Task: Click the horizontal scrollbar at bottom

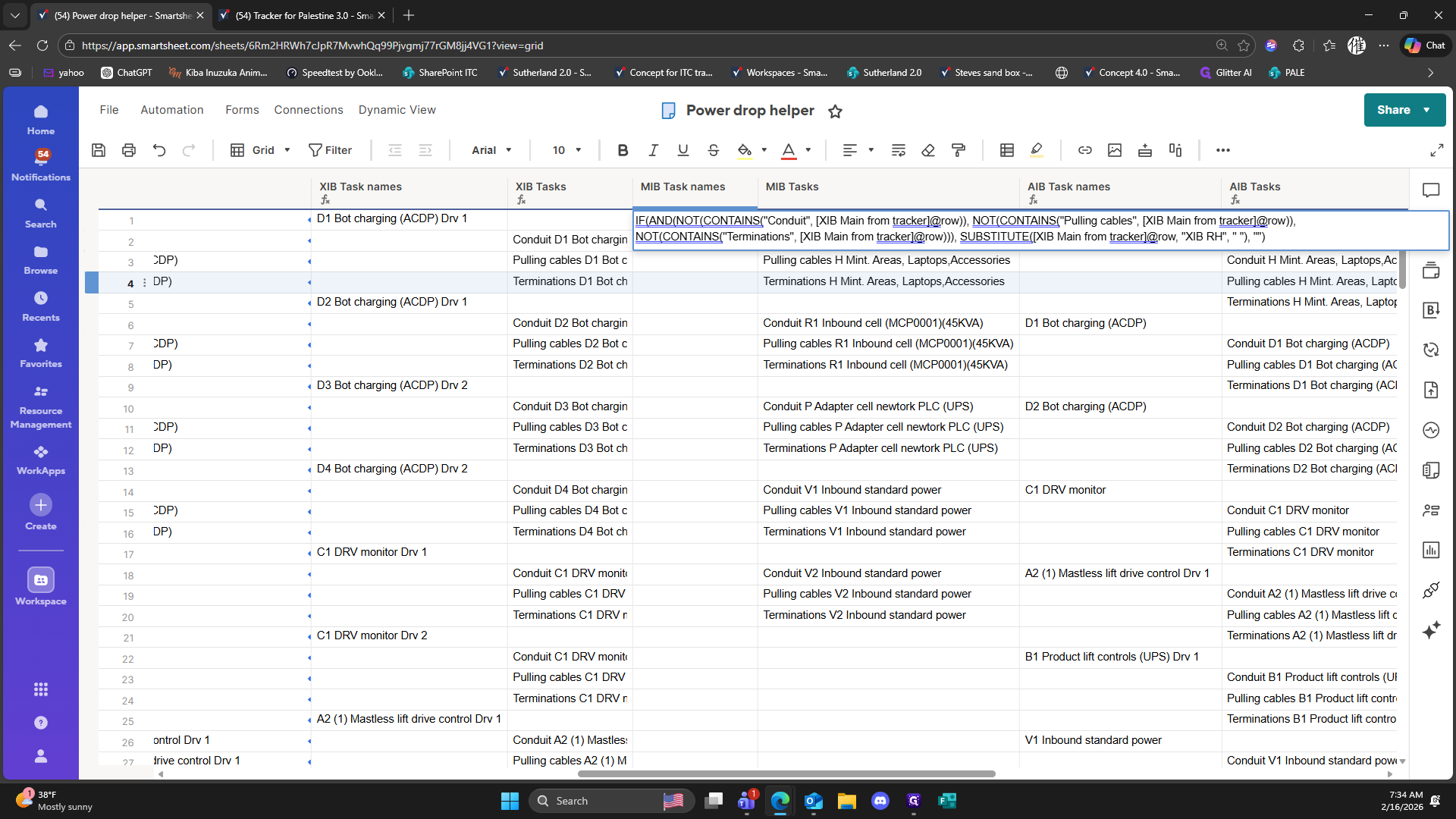Action: (x=786, y=774)
